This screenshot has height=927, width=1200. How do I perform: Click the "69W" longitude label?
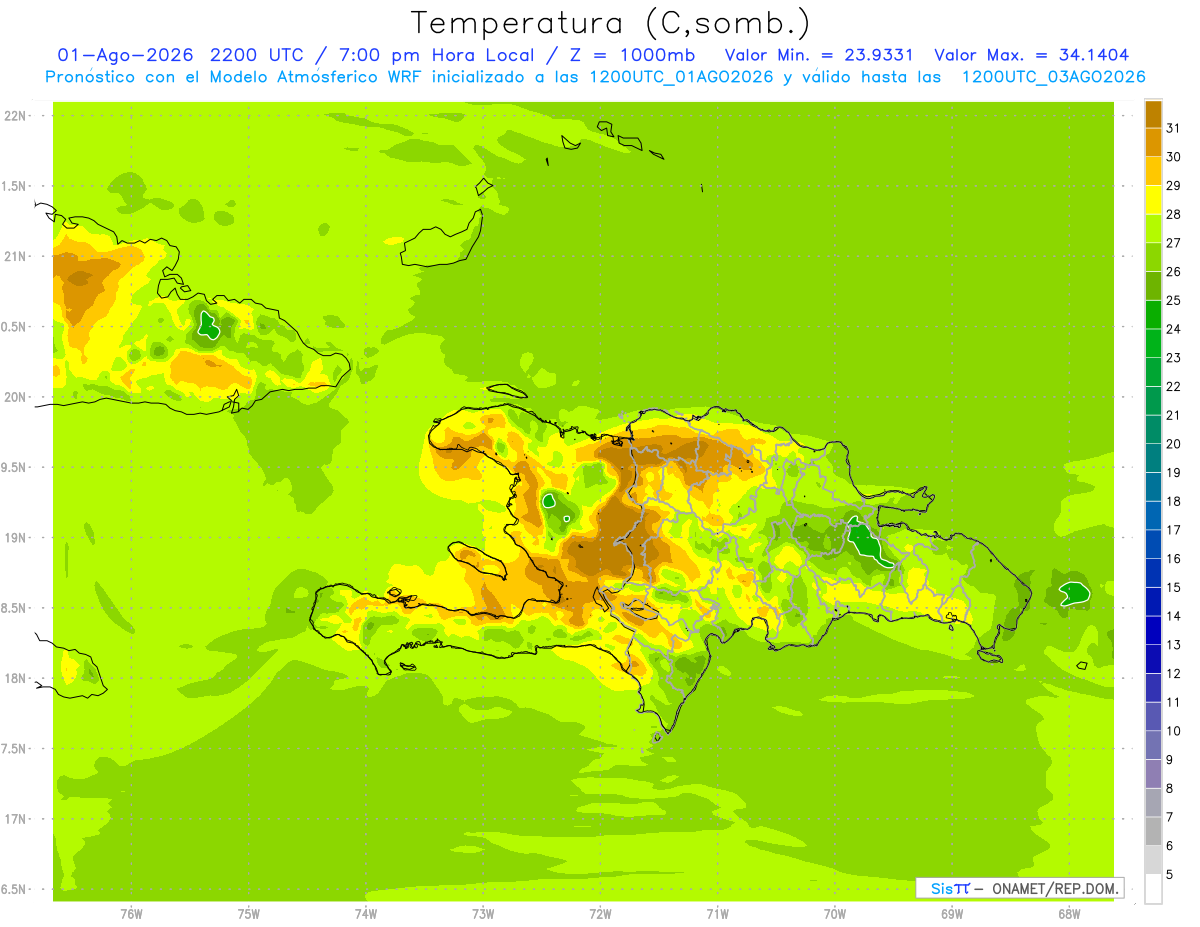pos(952,913)
